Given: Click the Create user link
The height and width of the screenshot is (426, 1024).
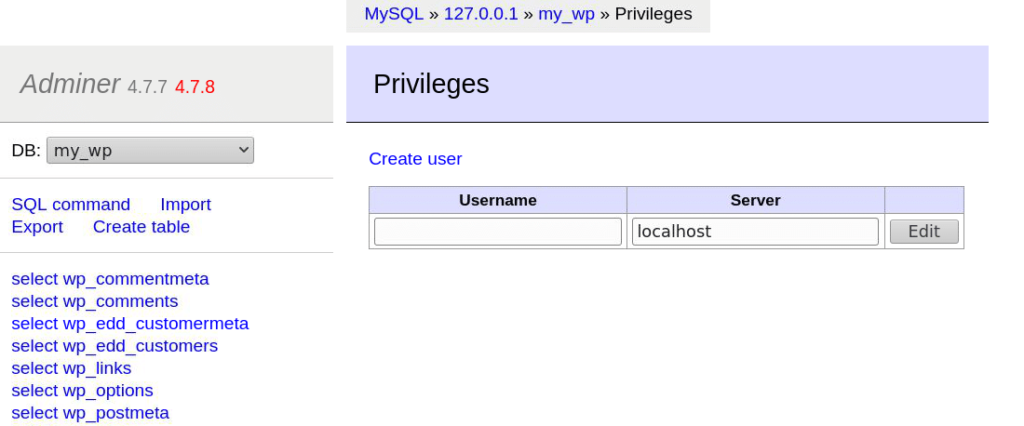Looking at the screenshot, I should click(x=415, y=159).
